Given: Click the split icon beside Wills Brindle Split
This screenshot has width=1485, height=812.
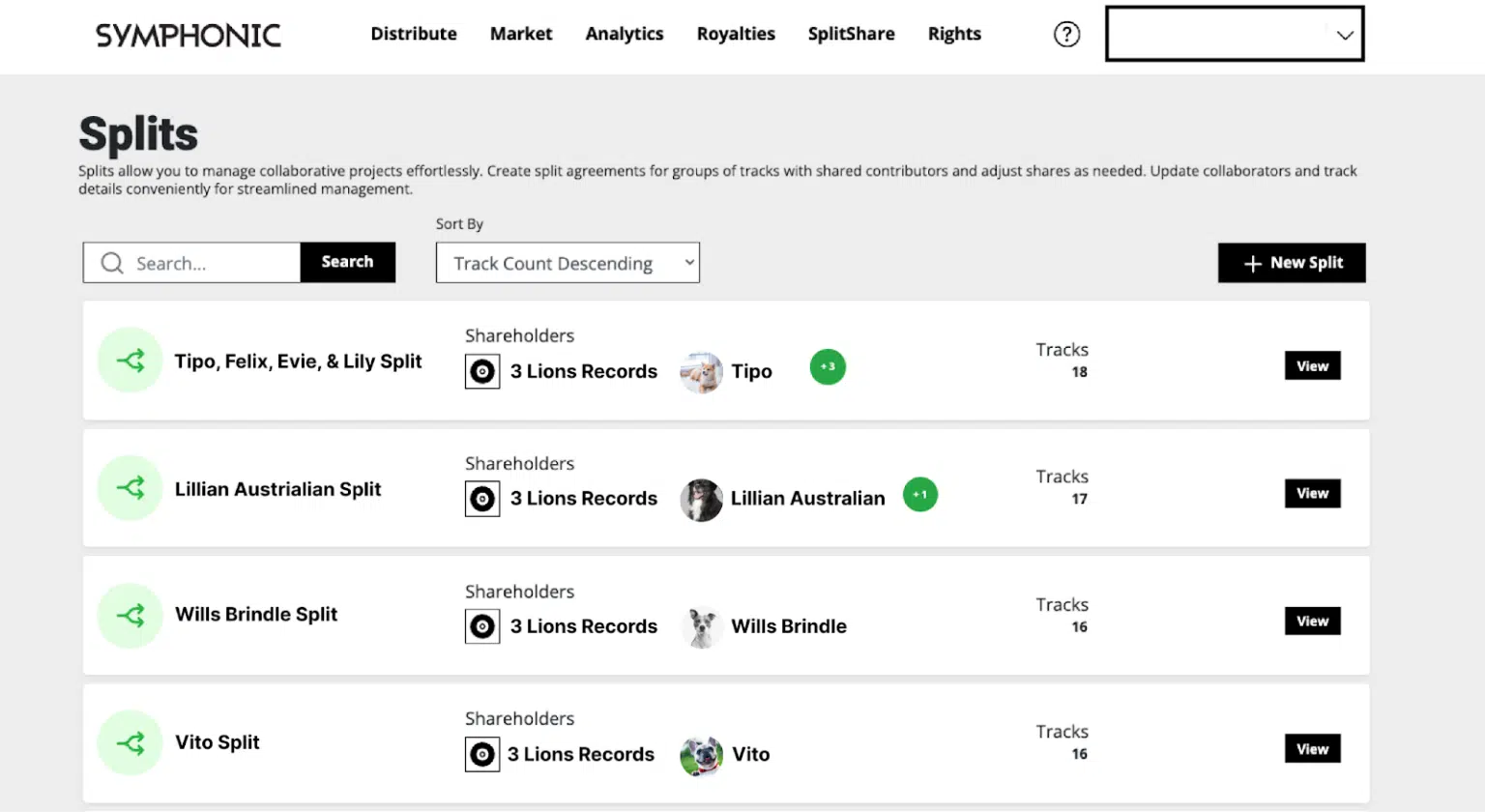Looking at the screenshot, I should click(x=131, y=616).
